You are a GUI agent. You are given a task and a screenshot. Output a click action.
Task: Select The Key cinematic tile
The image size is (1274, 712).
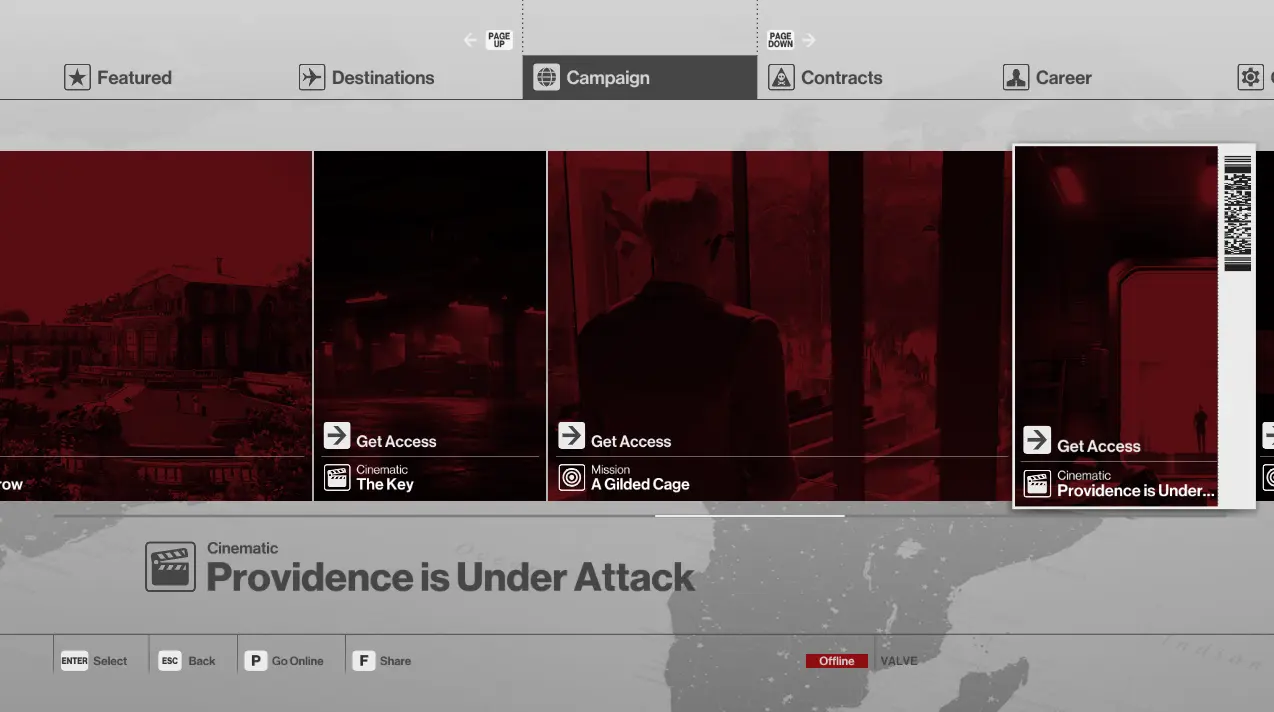coord(430,326)
